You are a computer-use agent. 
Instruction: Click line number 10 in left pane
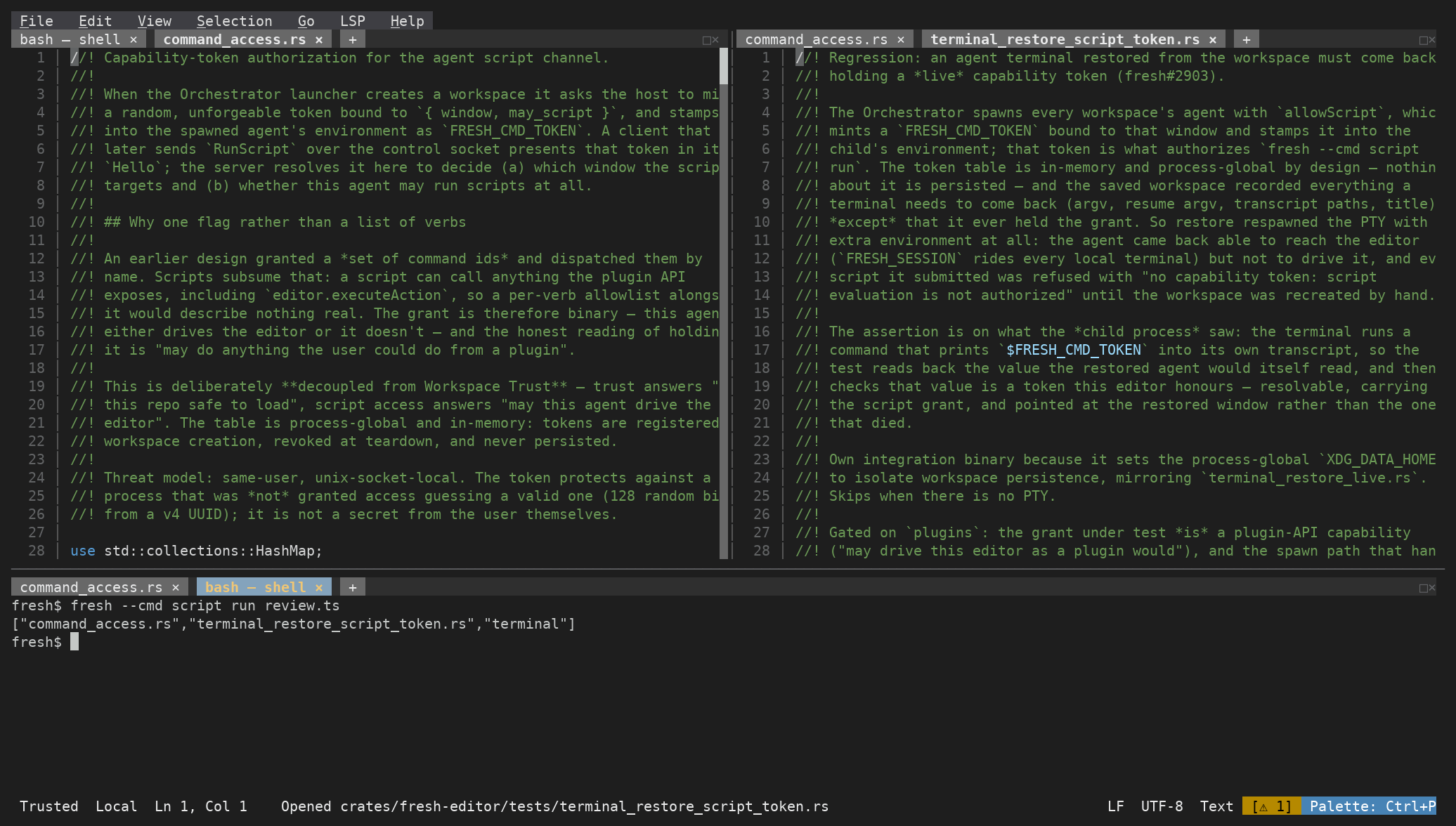(x=37, y=222)
